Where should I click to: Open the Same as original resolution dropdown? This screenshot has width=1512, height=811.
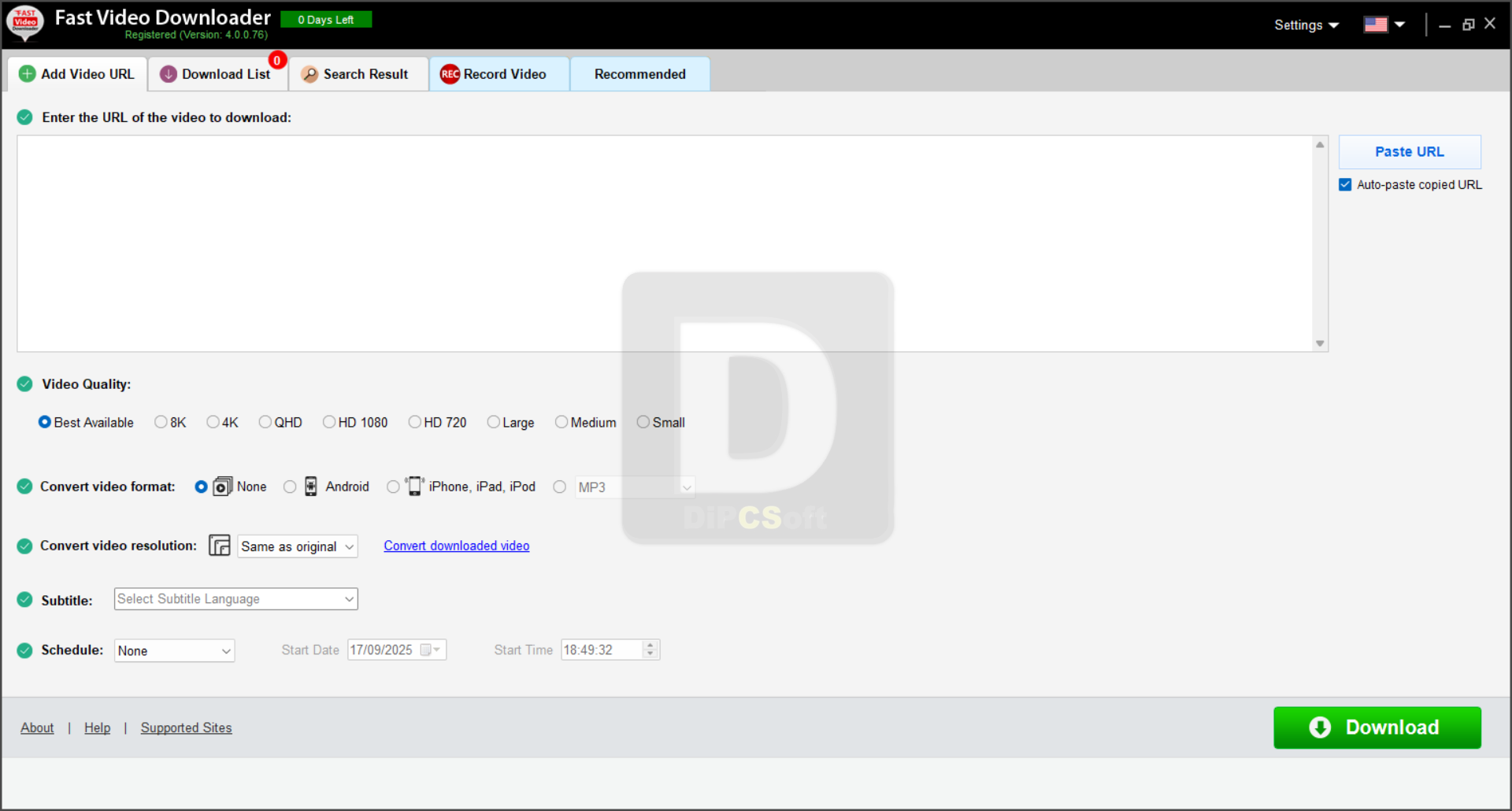tap(298, 546)
